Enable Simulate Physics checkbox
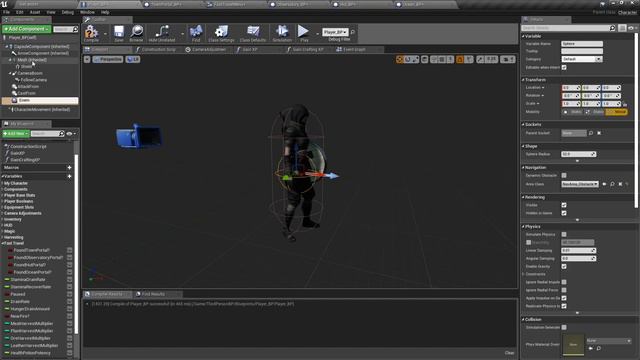Screen dimensions: 640x360 pyautogui.click(x=564, y=234)
